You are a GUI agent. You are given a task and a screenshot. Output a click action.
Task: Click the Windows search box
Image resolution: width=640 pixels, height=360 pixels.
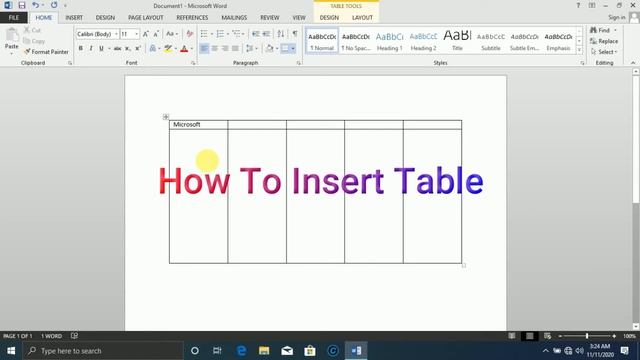(103, 351)
